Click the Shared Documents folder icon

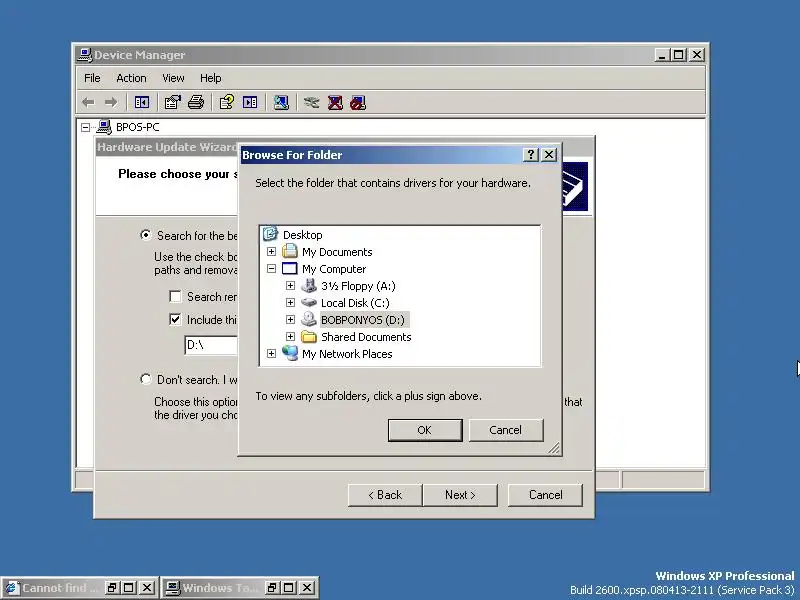pos(309,337)
